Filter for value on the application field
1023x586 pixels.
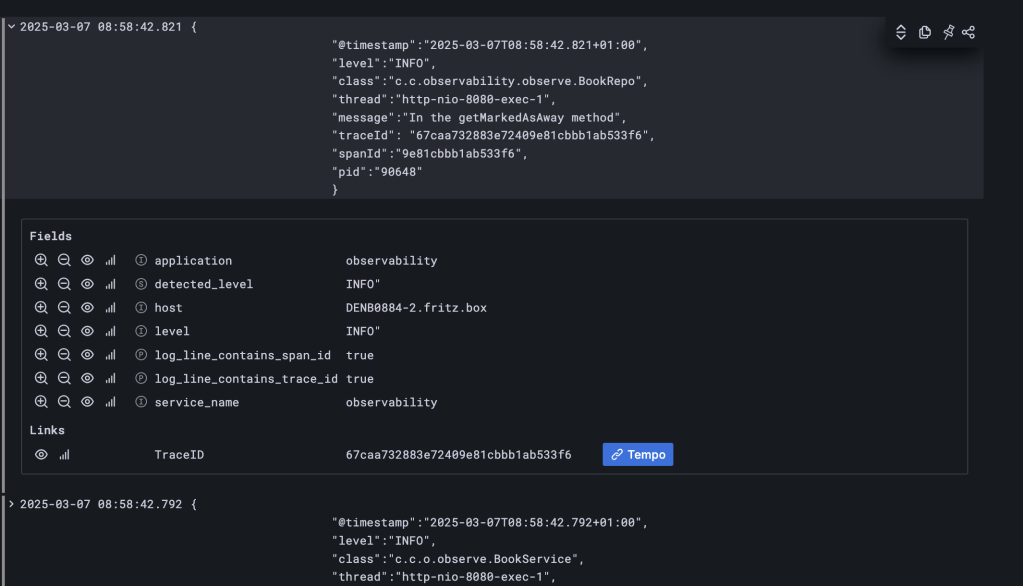click(41, 260)
